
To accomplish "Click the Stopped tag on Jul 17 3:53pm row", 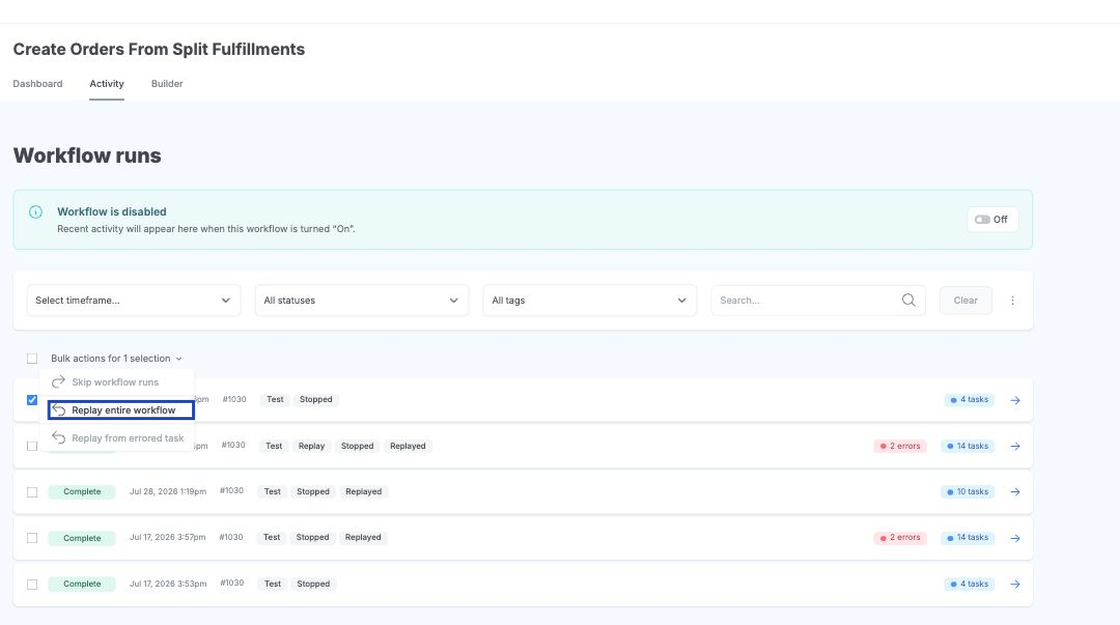I will 314,584.
